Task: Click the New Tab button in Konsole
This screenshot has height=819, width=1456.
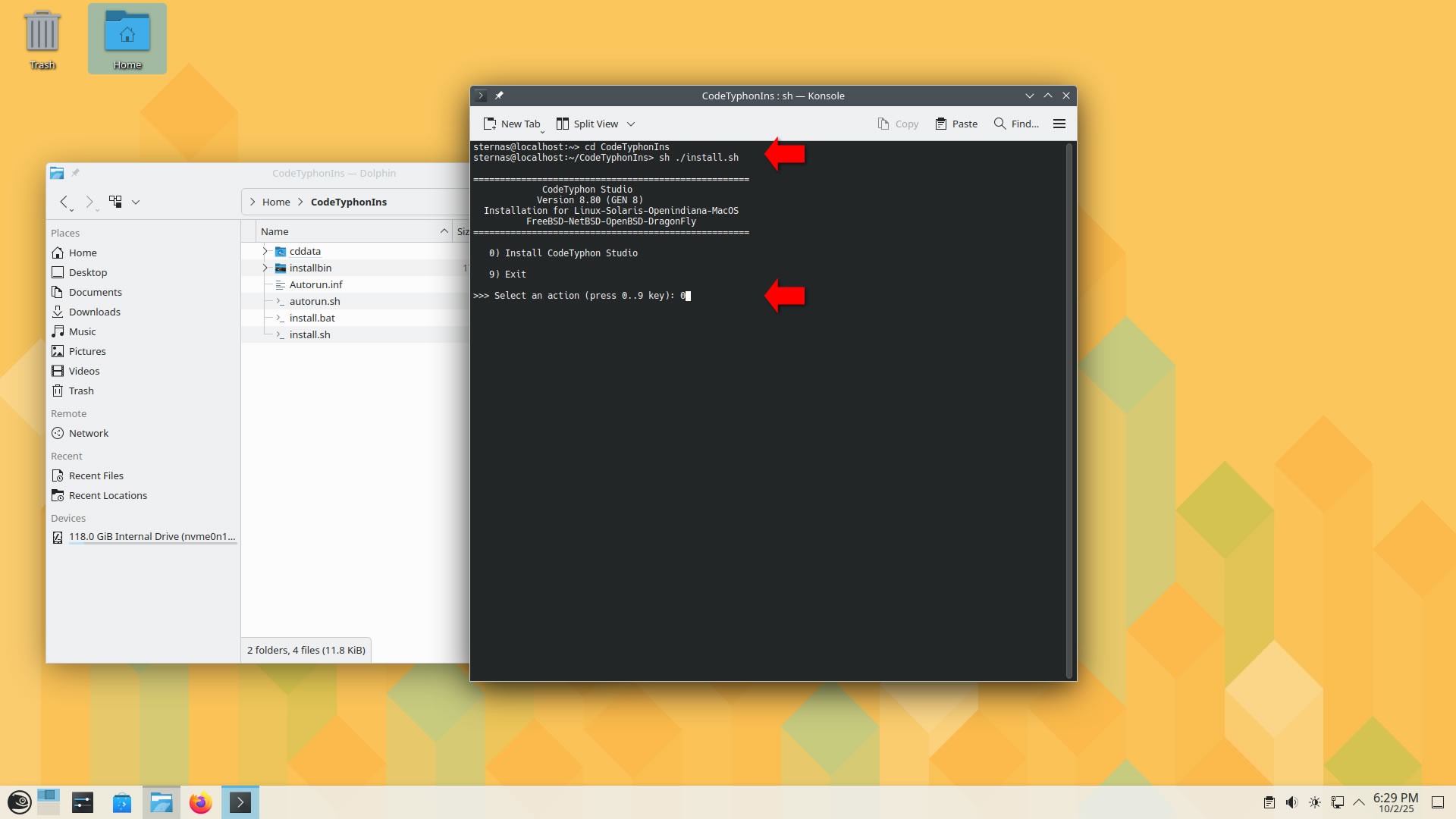Action: click(512, 124)
